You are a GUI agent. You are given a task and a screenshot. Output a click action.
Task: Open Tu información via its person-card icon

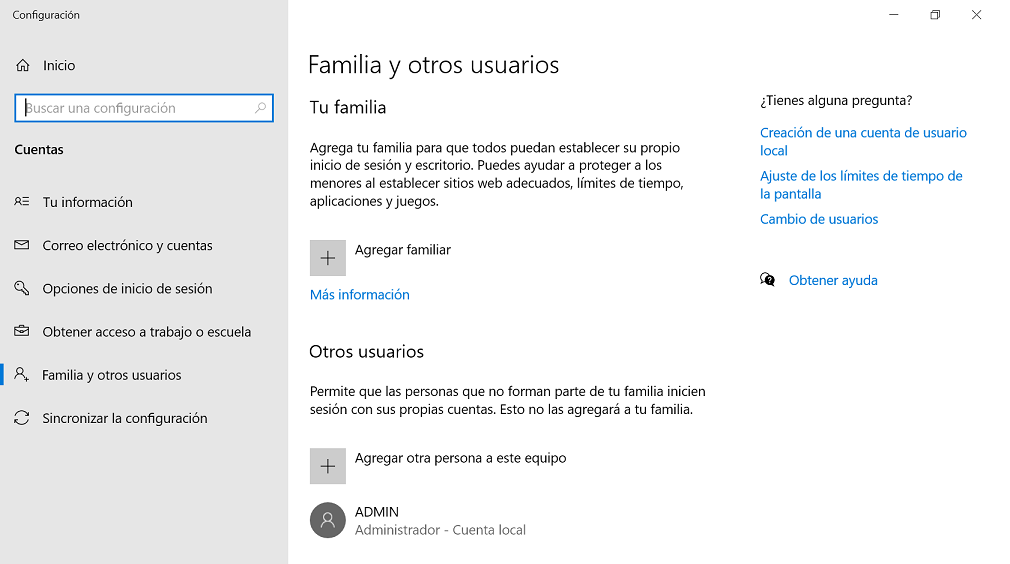pos(22,202)
